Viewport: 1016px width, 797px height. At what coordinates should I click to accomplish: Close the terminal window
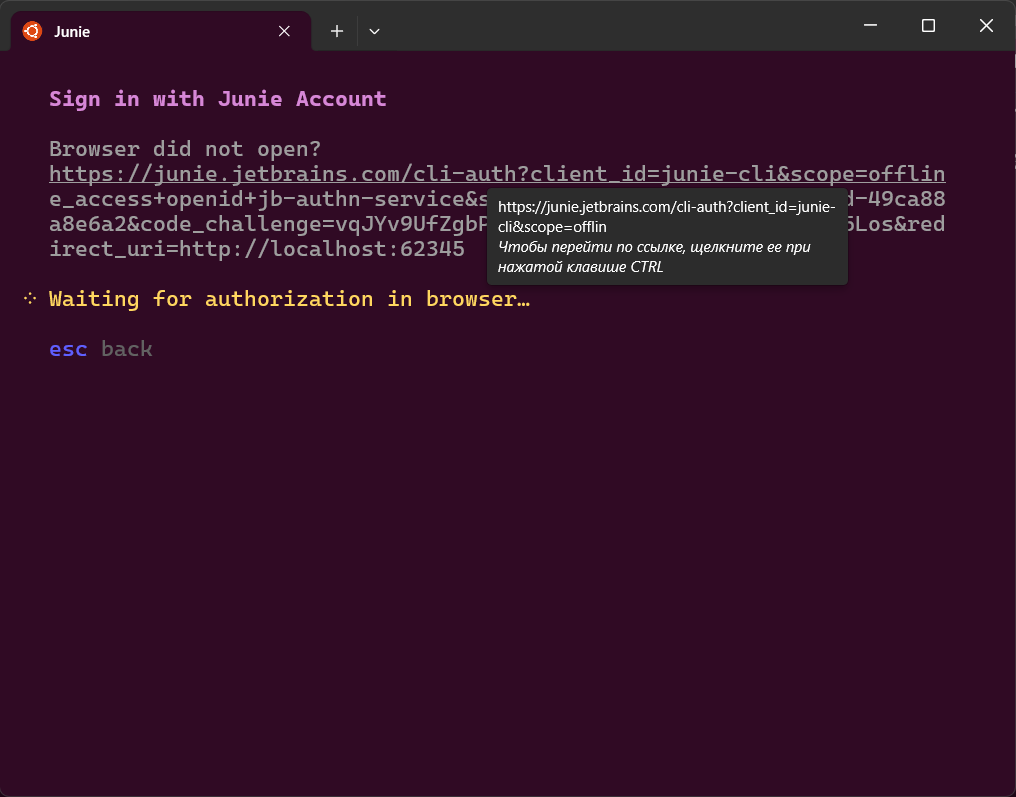[986, 25]
